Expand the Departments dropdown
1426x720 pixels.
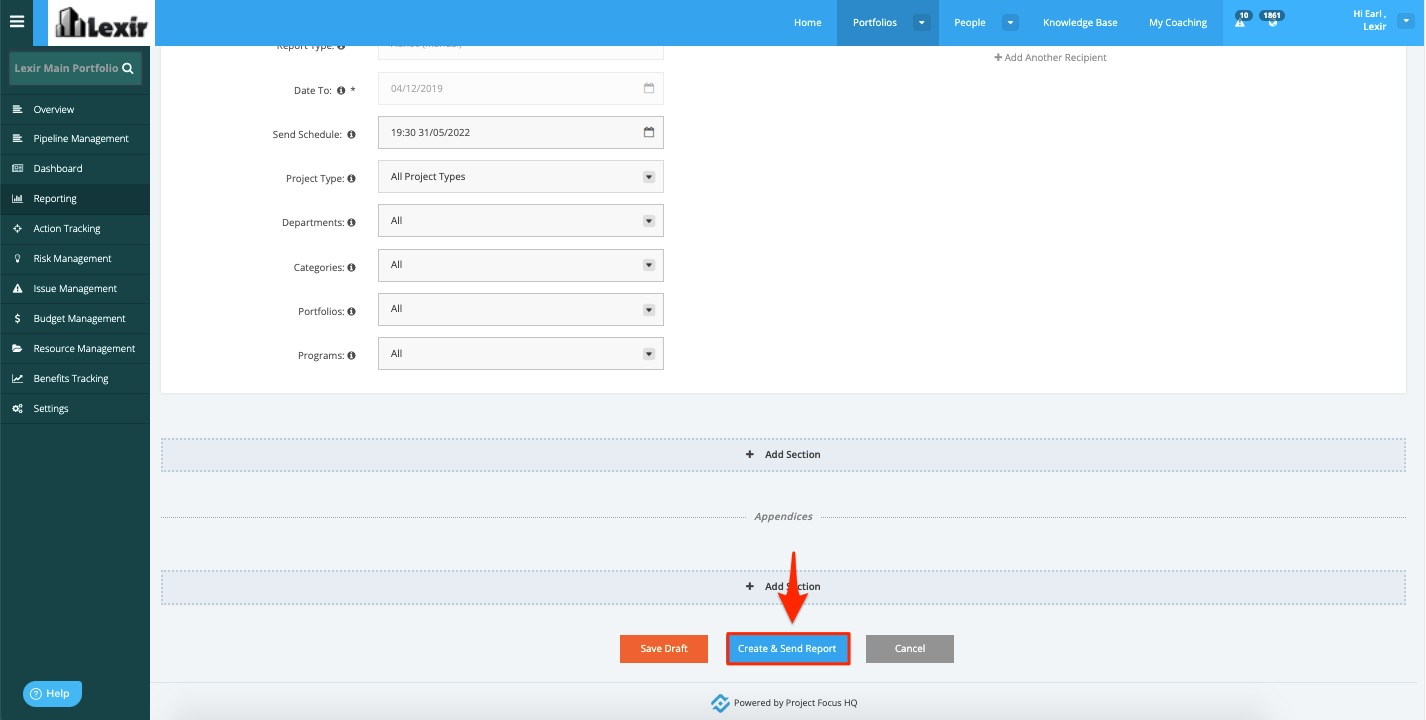pyautogui.click(x=521, y=221)
